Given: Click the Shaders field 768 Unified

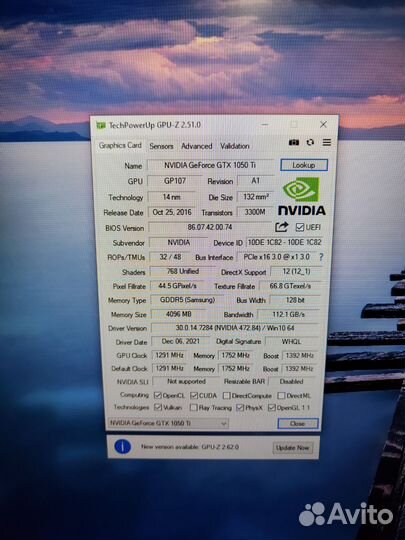Looking at the screenshot, I should pyautogui.click(x=183, y=271).
